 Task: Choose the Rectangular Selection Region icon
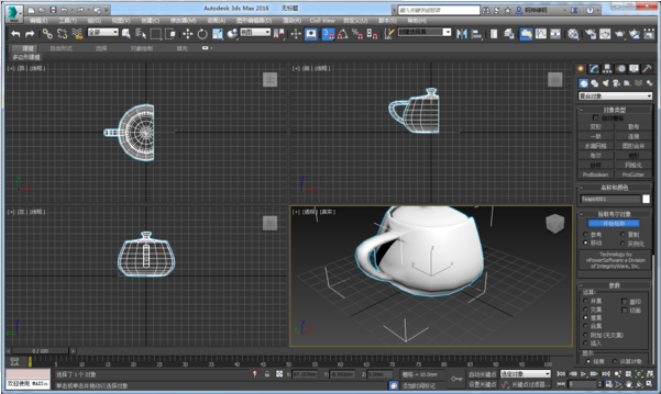(156, 34)
